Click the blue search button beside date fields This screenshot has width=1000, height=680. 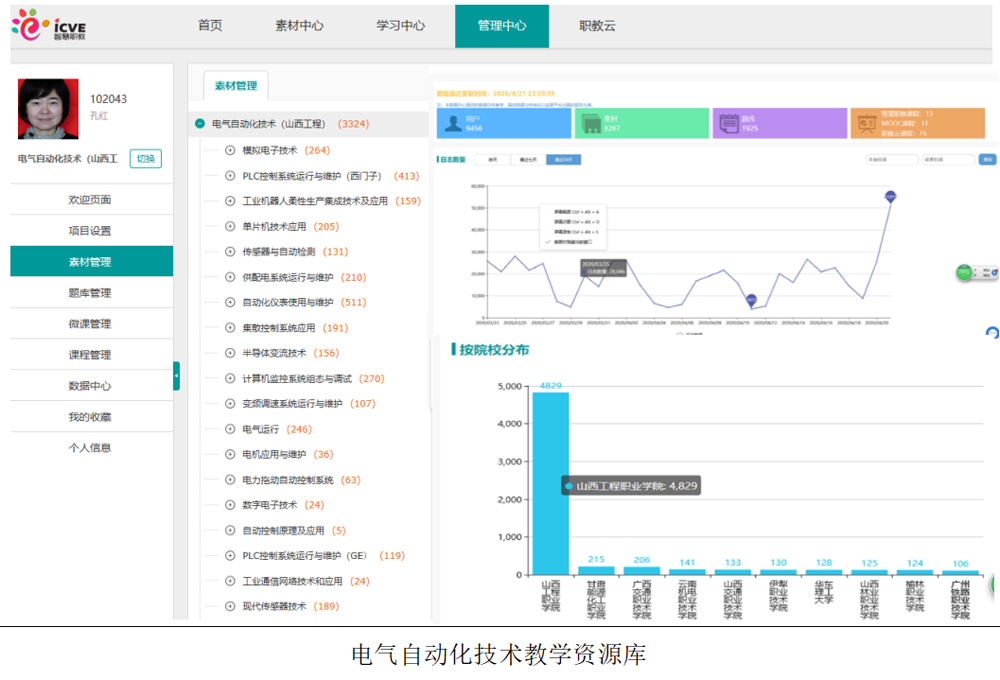(988, 159)
